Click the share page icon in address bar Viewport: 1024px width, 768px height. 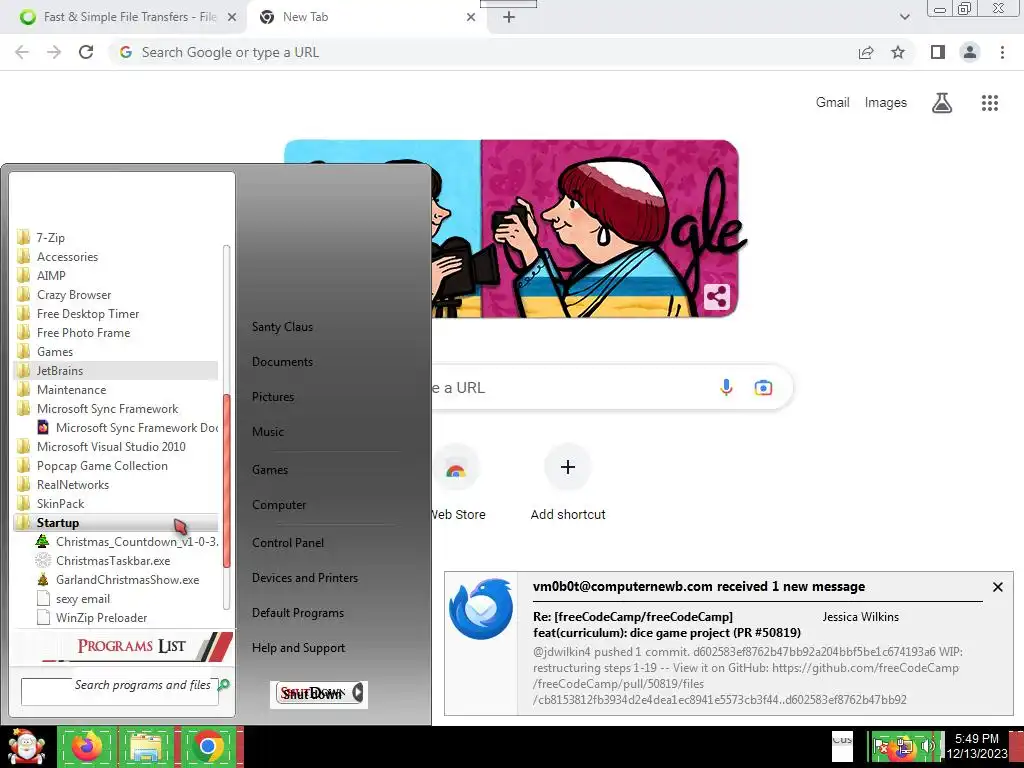pos(866,52)
